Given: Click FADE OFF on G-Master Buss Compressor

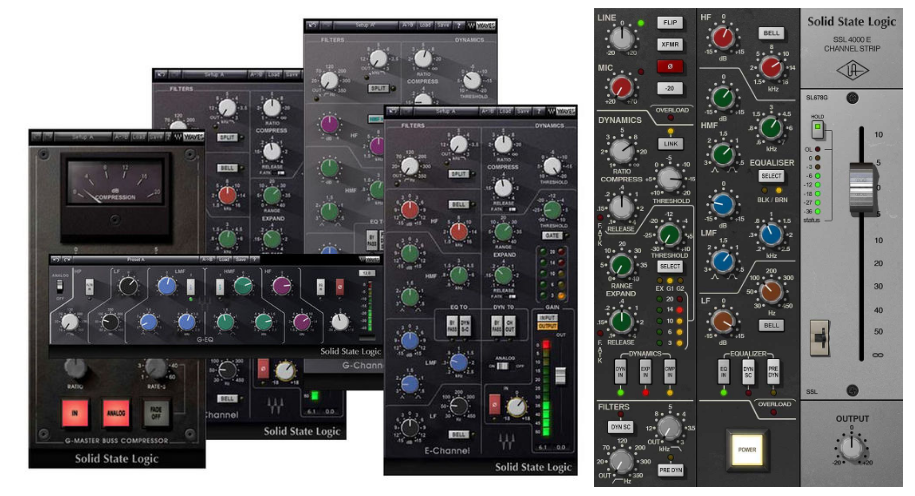Looking at the screenshot, I should 156,413.
